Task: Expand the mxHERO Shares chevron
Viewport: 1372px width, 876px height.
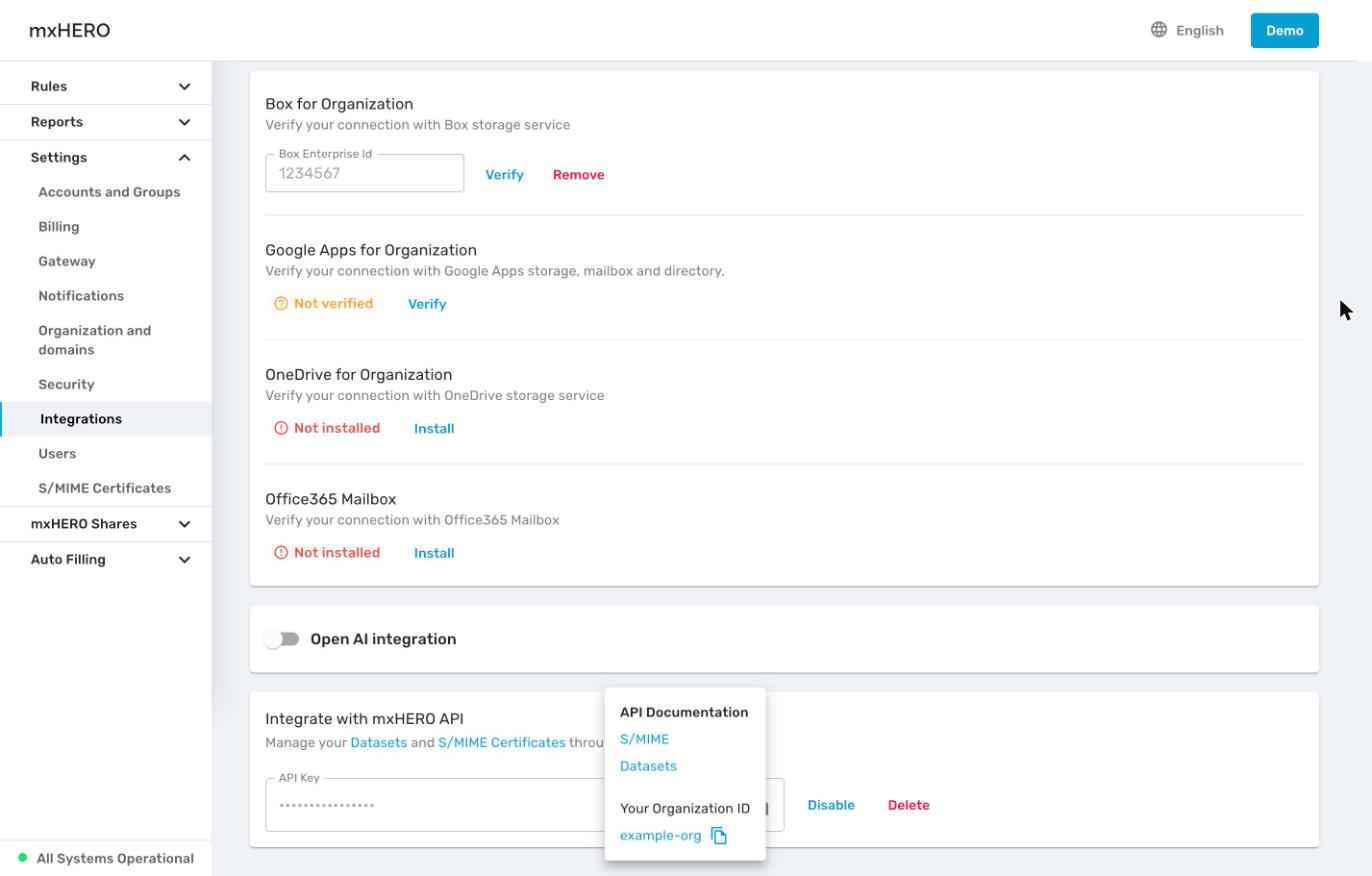Action: coord(184,524)
